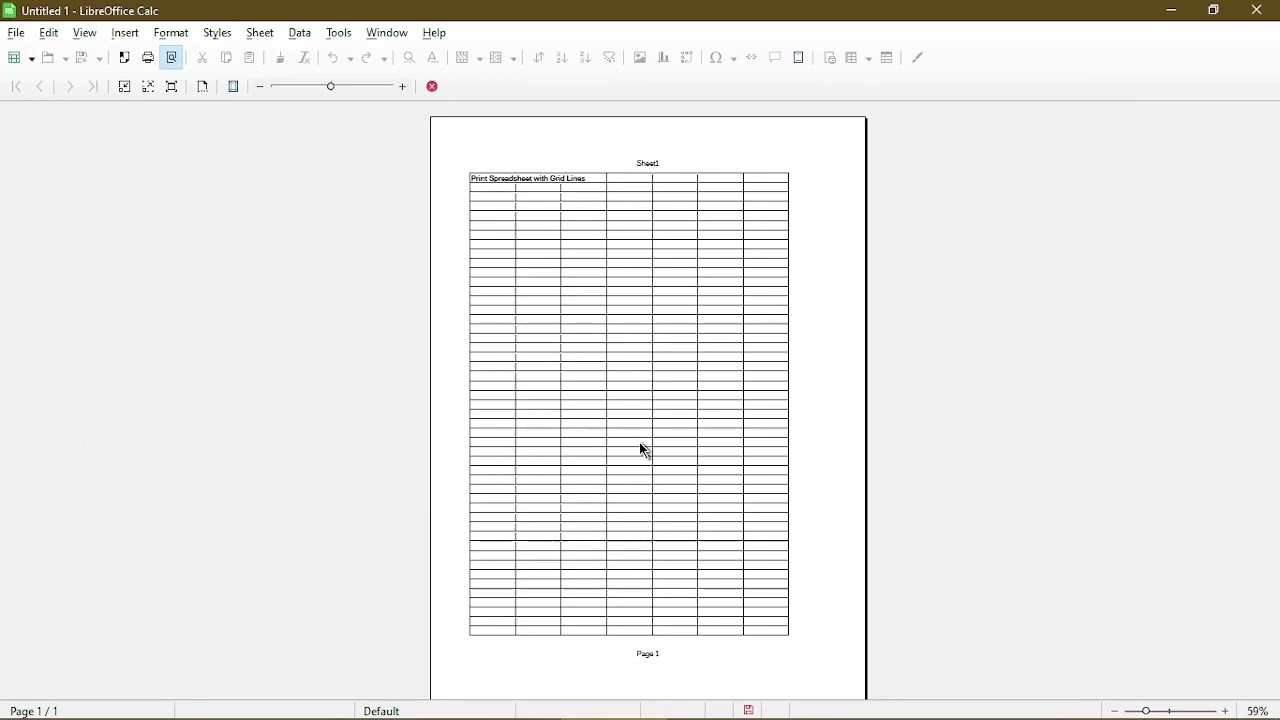Click the Save document icon
The width and height of the screenshot is (1280, 720).
point(82,58)
